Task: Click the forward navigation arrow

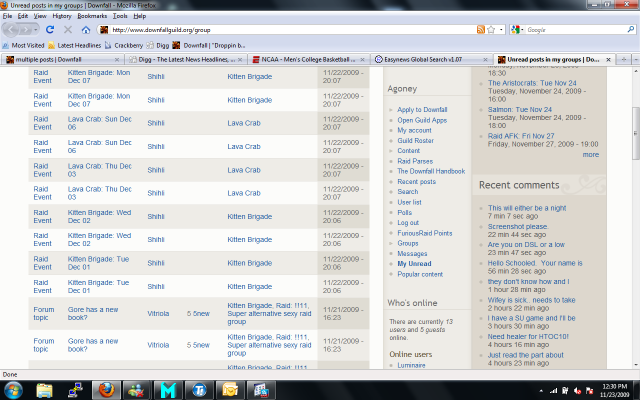Action: (x=25, y=29)
